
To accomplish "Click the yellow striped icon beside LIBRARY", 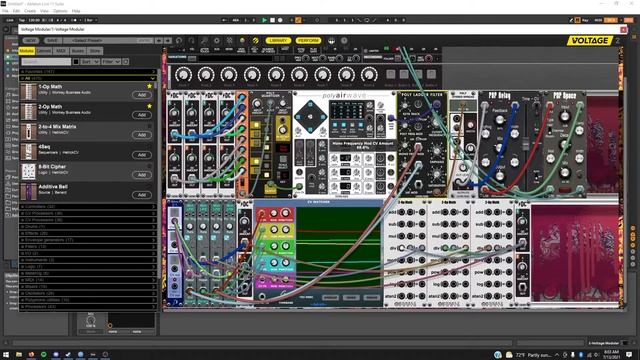I will coord(256,40).
